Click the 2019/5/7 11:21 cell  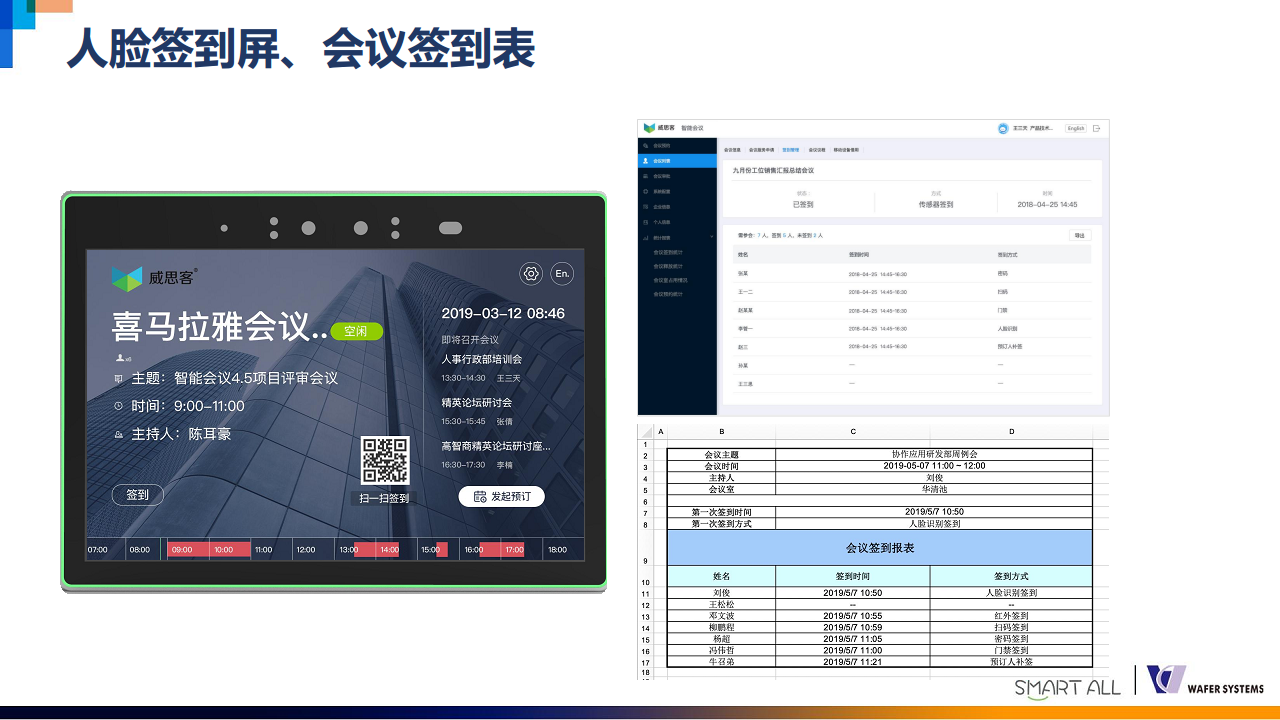(x=853, y=662)
